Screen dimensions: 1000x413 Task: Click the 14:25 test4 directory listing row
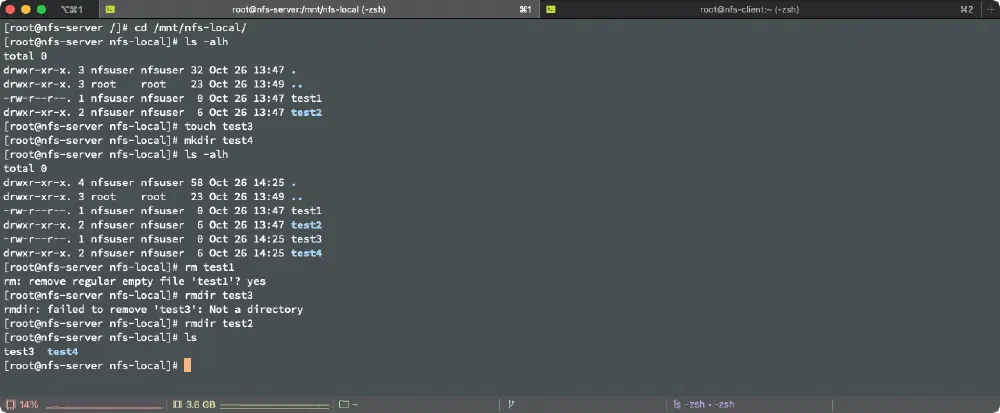163,253
